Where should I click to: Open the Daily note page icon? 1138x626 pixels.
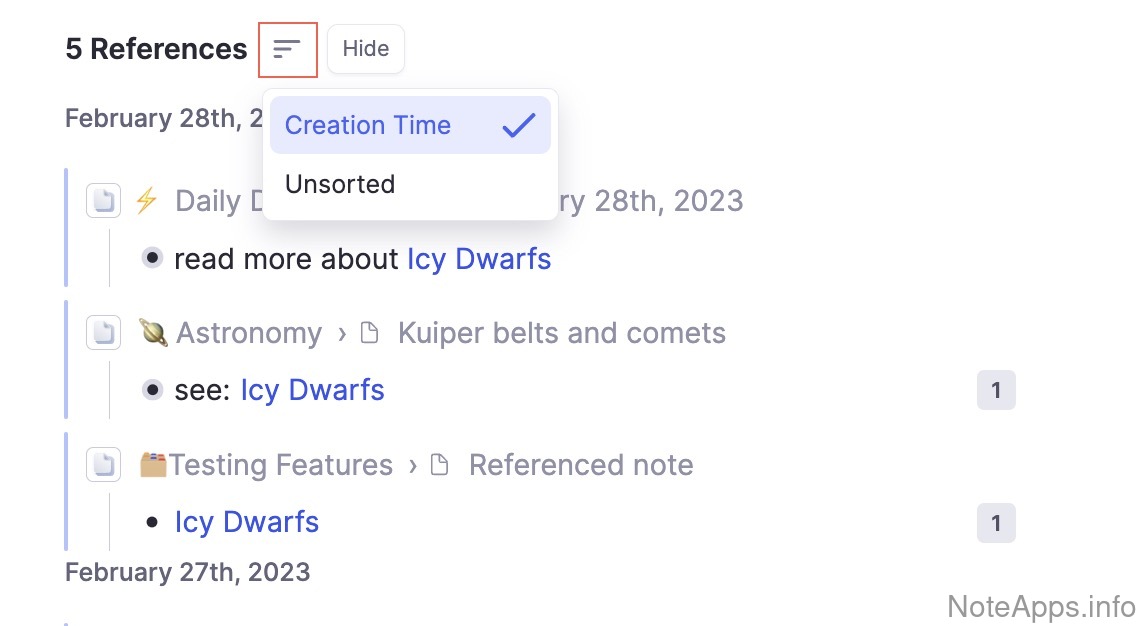[103, 201]
